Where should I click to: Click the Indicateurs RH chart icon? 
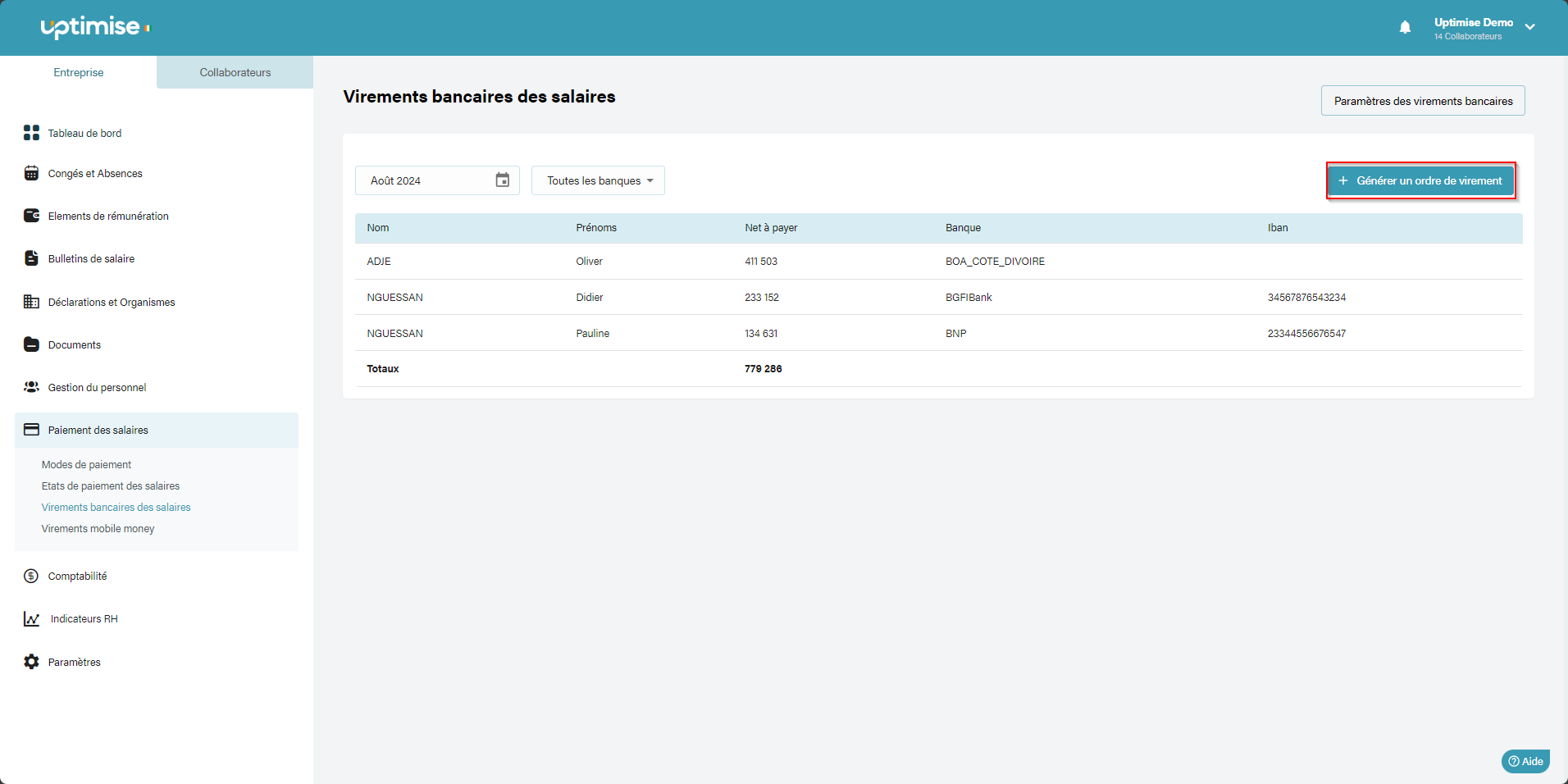(31, 619)
